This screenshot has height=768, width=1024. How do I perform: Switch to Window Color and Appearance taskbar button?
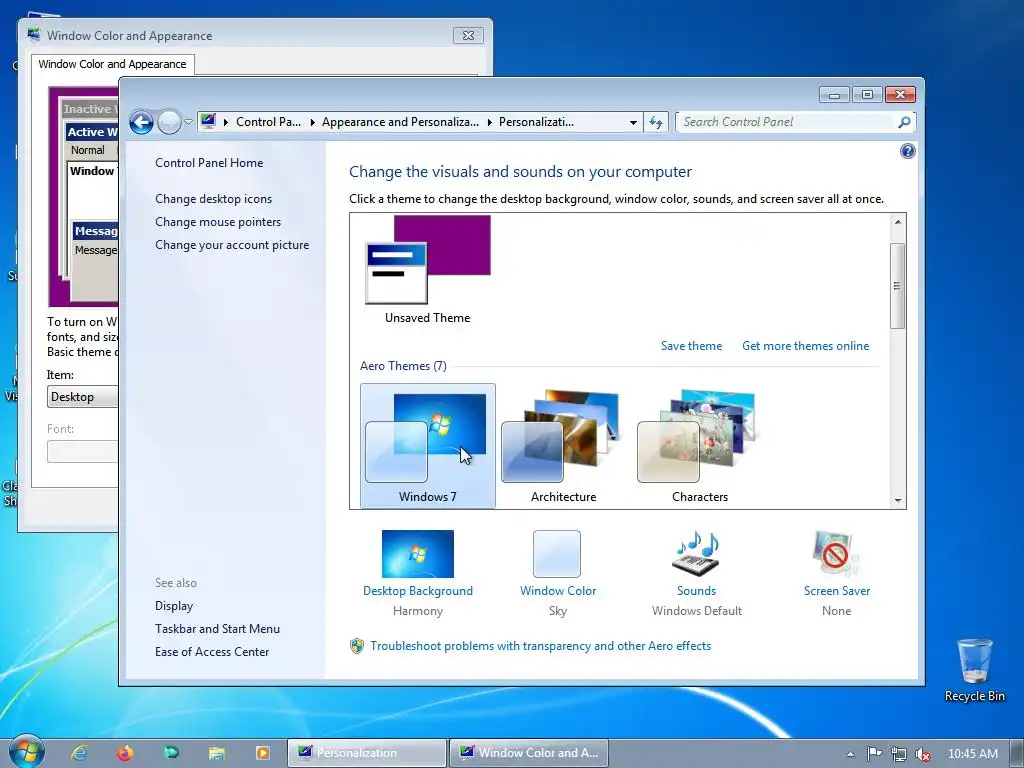pos(528,753)
